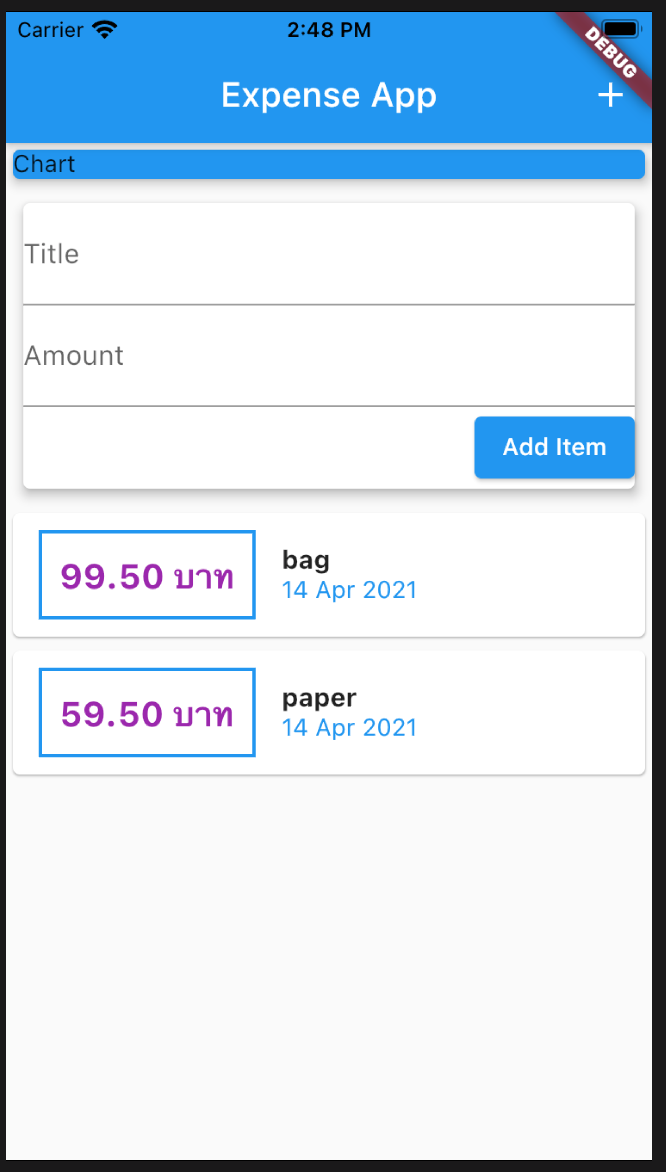Tap the plus icon in app bar
This screenshot has height=1172, width=666.
point(610,95)
